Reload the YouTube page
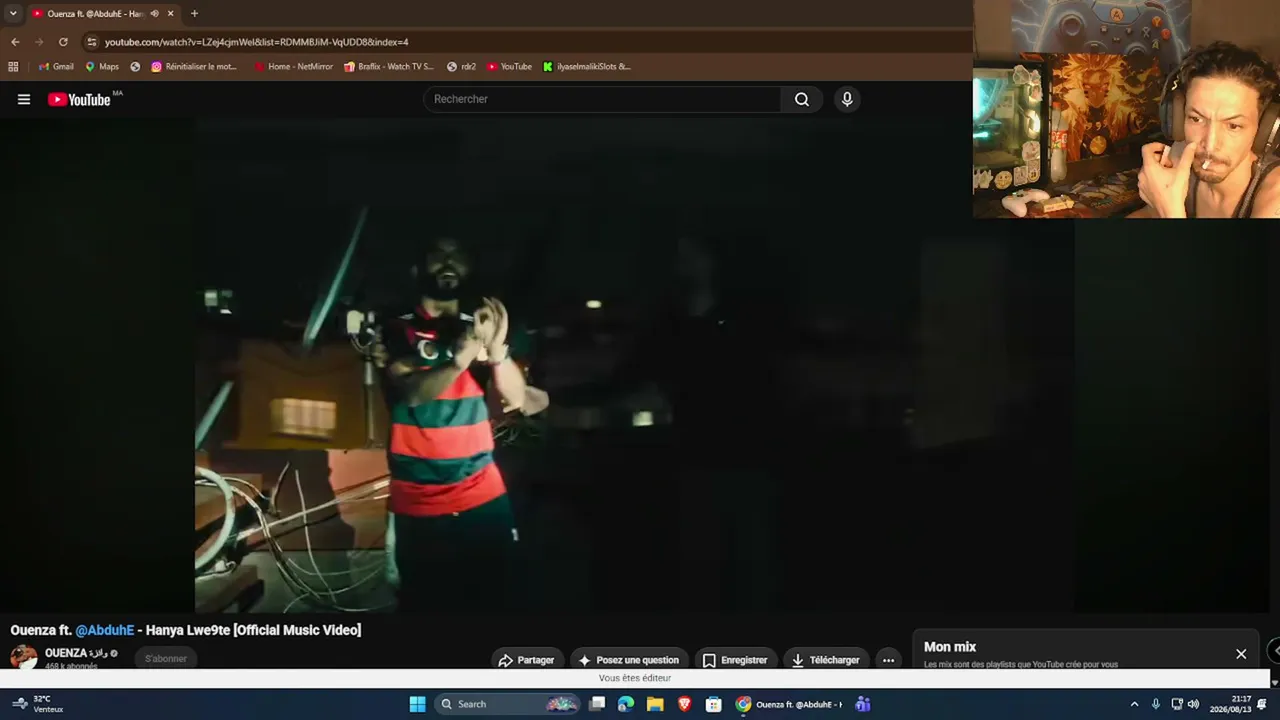Screen dimensions: 1280x720 pyautogui.click(x=63, y=42)
